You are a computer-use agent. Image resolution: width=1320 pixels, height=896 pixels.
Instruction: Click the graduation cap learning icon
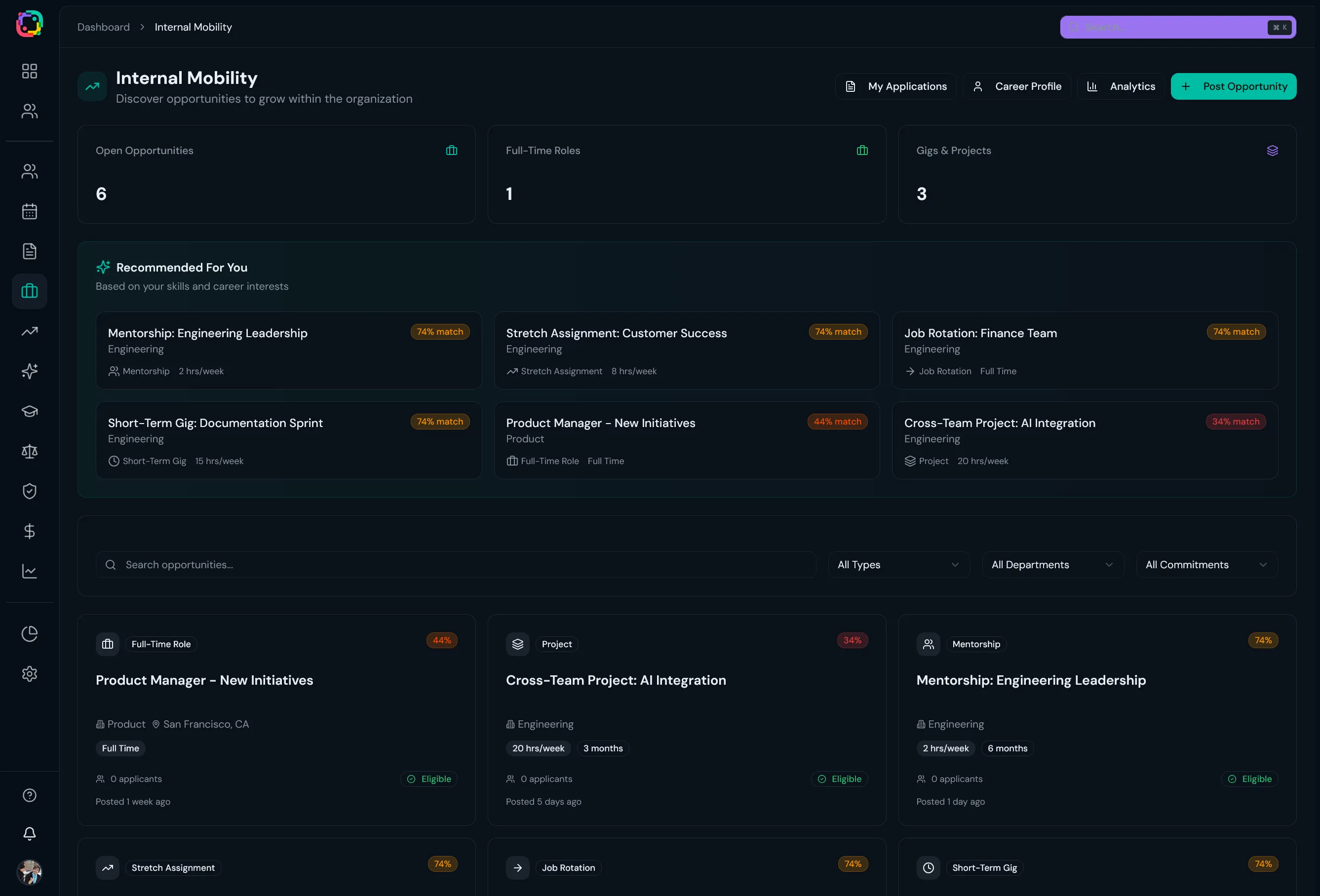pos(30,411)
